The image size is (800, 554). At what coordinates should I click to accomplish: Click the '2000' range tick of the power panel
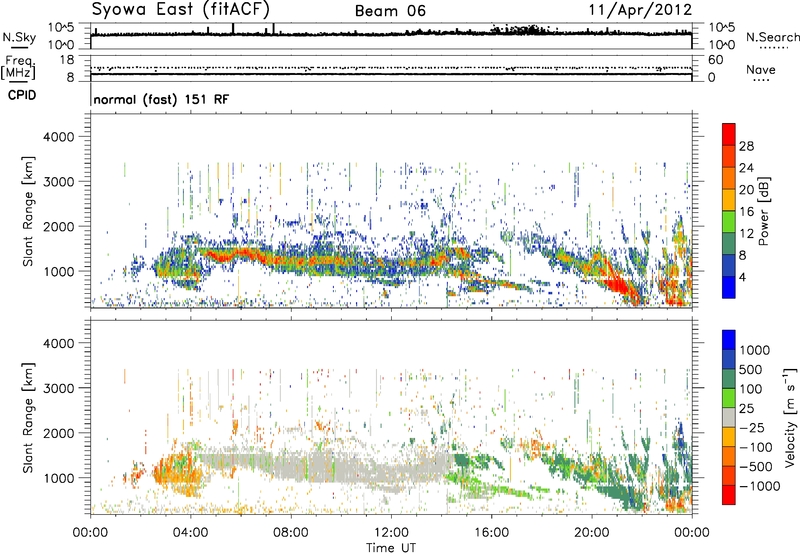58,226
